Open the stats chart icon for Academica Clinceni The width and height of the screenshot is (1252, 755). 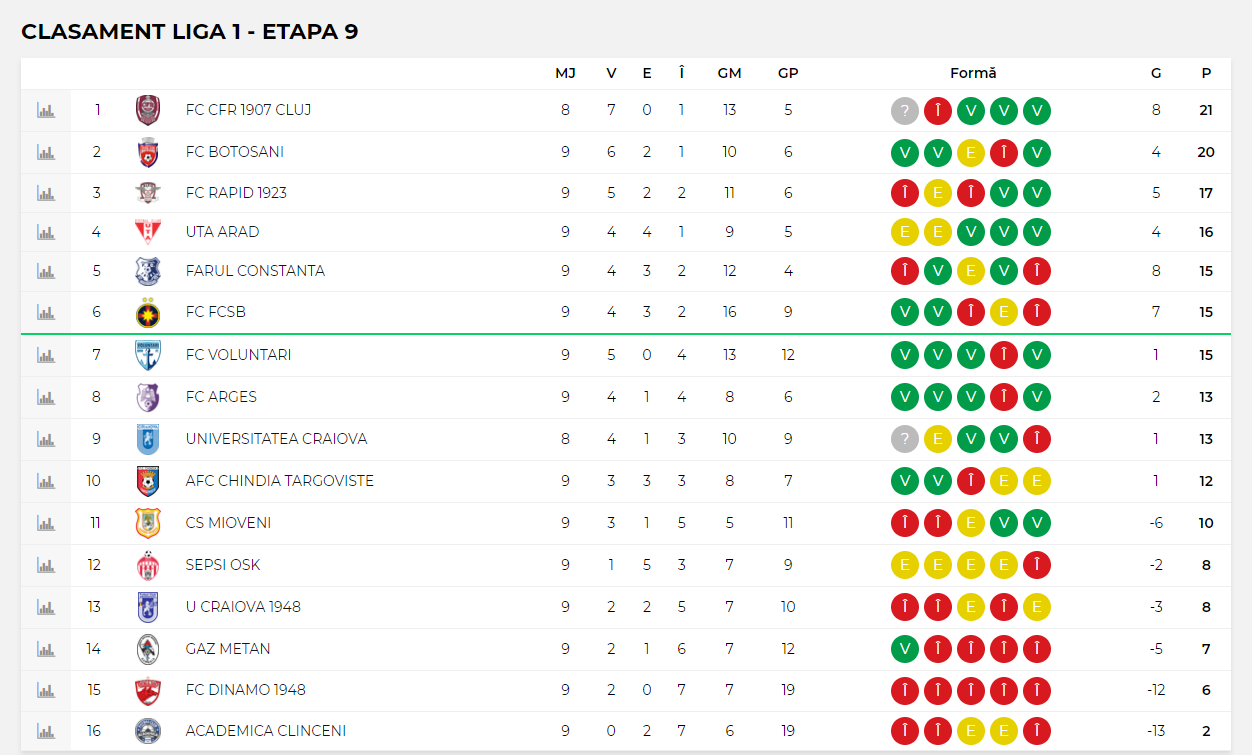click(x=46, y=731)
